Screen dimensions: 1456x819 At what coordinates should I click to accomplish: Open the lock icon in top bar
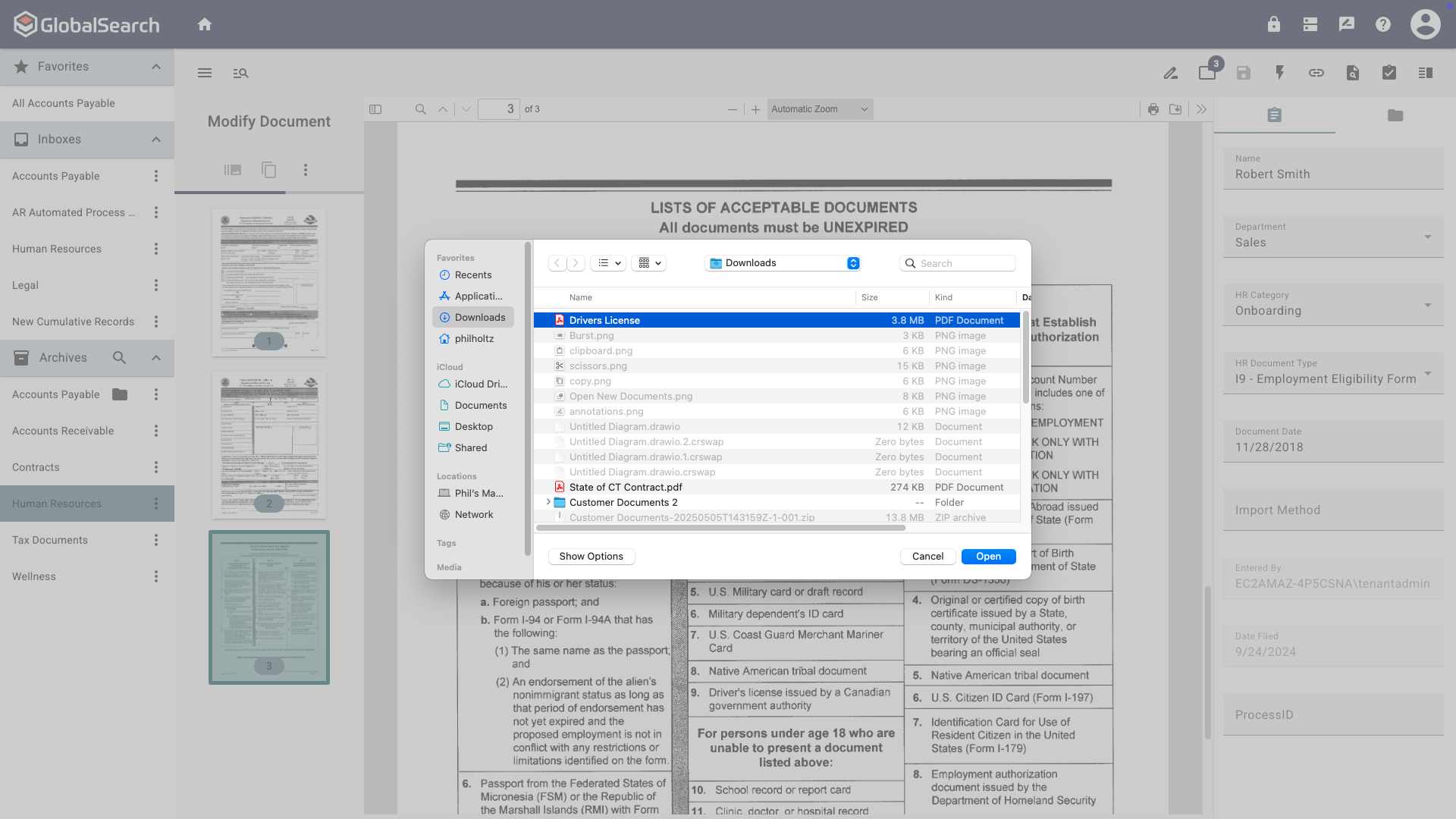click(x=1273, y=24)
